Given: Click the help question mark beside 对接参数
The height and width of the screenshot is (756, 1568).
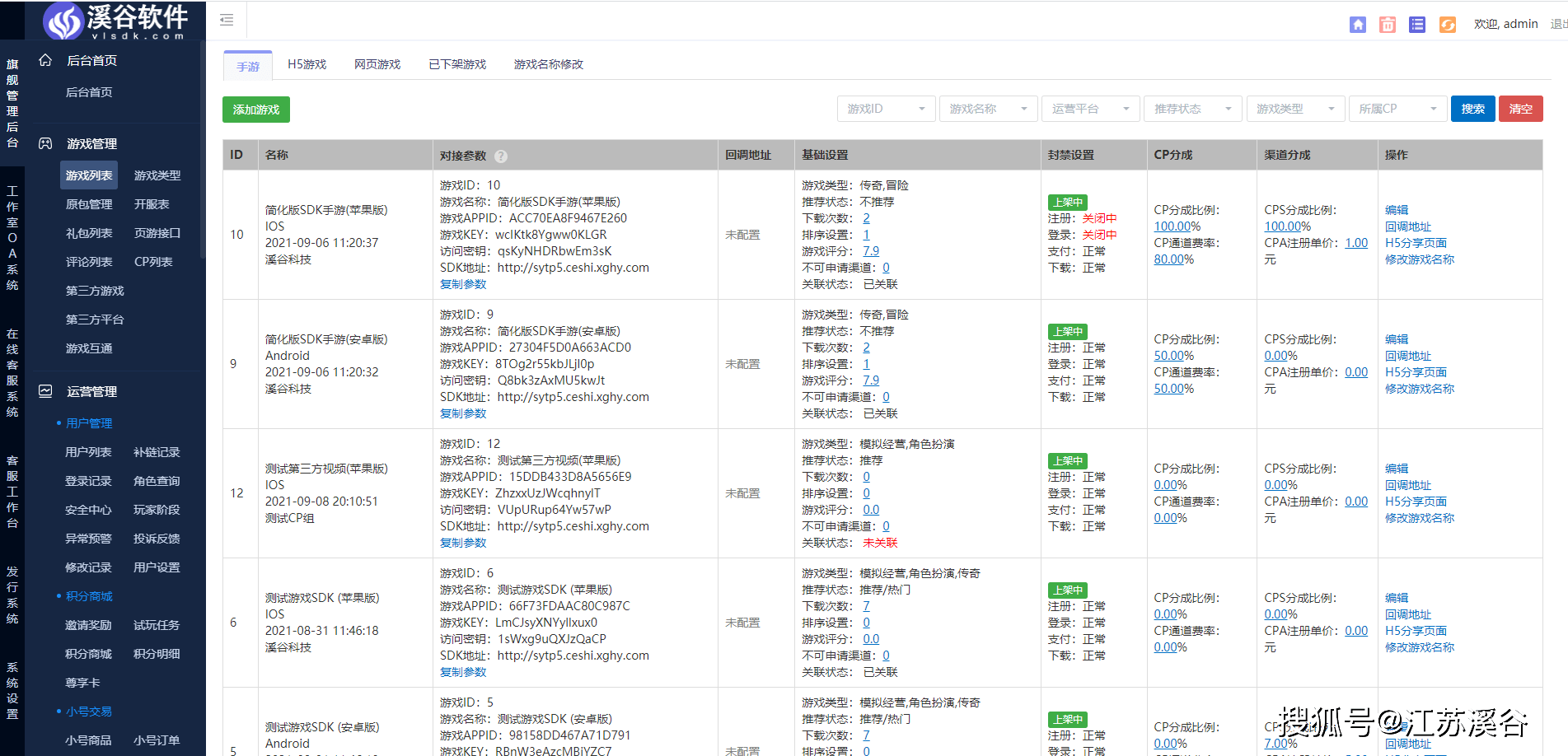Looking at the screenshot, I should point(501,156).
